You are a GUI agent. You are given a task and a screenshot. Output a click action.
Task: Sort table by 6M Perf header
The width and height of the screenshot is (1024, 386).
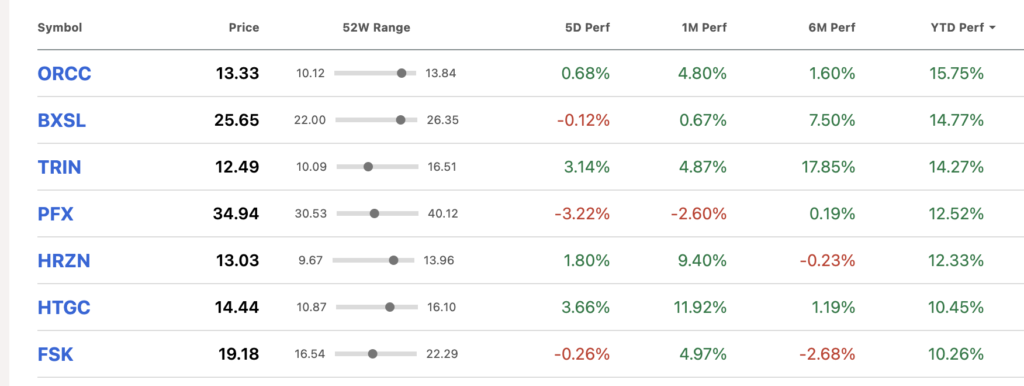pyautogui.click(x=831, y=27)
